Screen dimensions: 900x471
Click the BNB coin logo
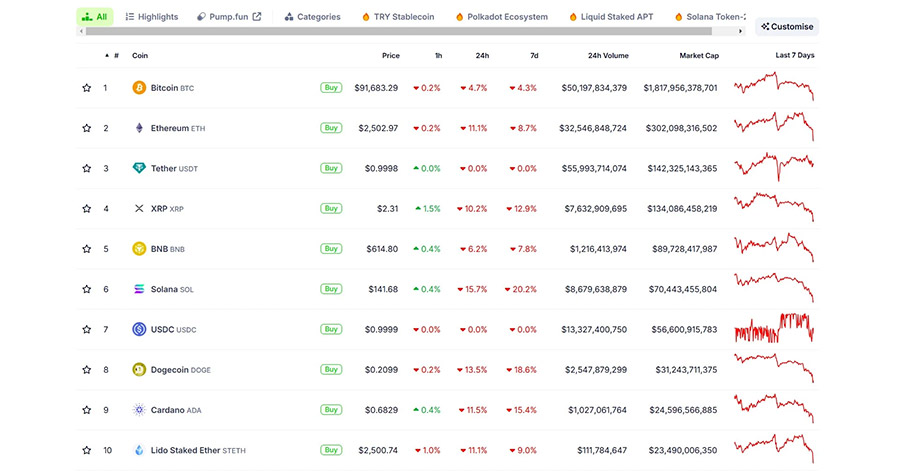139,248
